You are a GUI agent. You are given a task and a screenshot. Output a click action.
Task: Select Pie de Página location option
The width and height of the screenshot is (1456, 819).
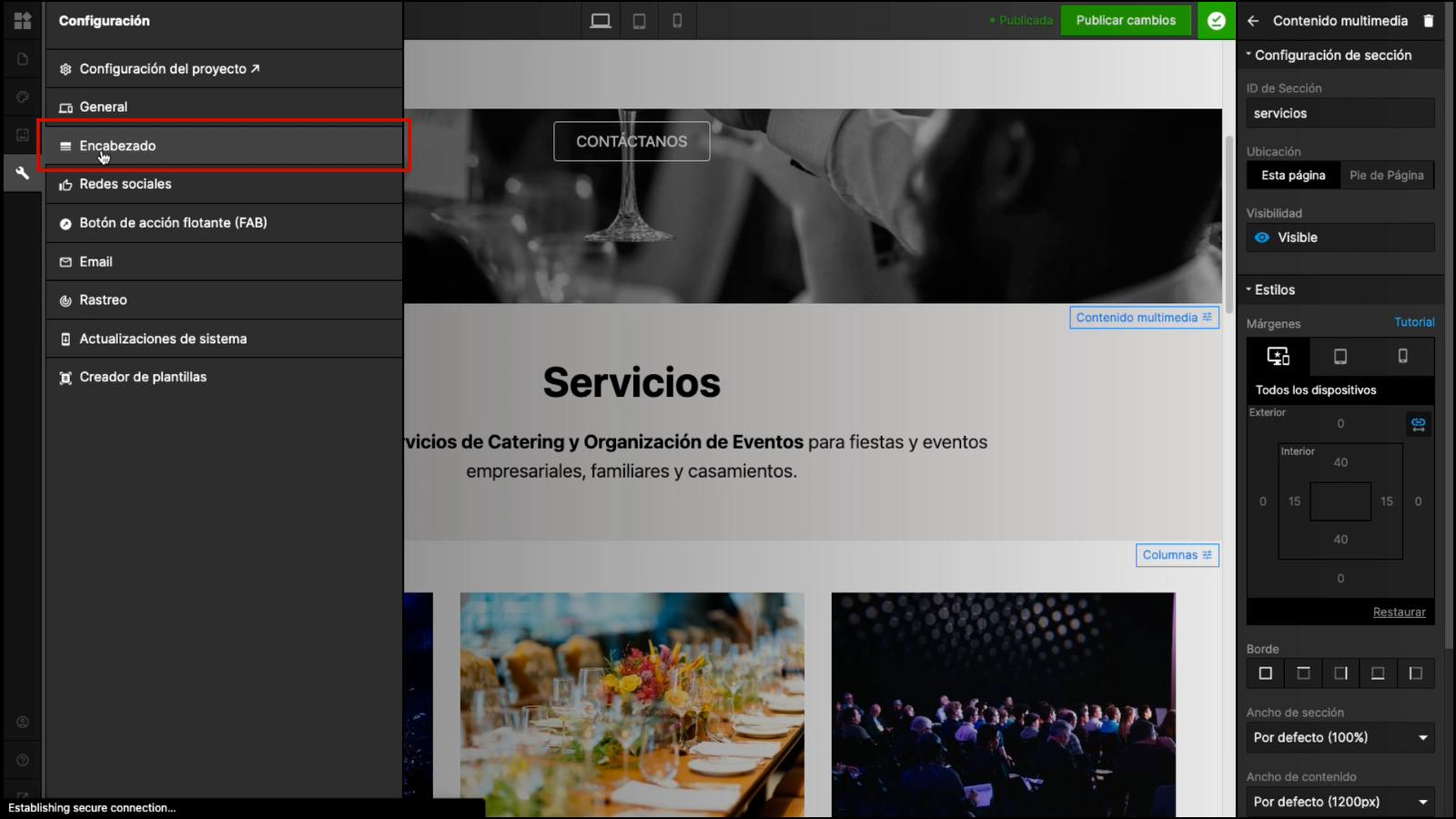tap(1387, 176)
